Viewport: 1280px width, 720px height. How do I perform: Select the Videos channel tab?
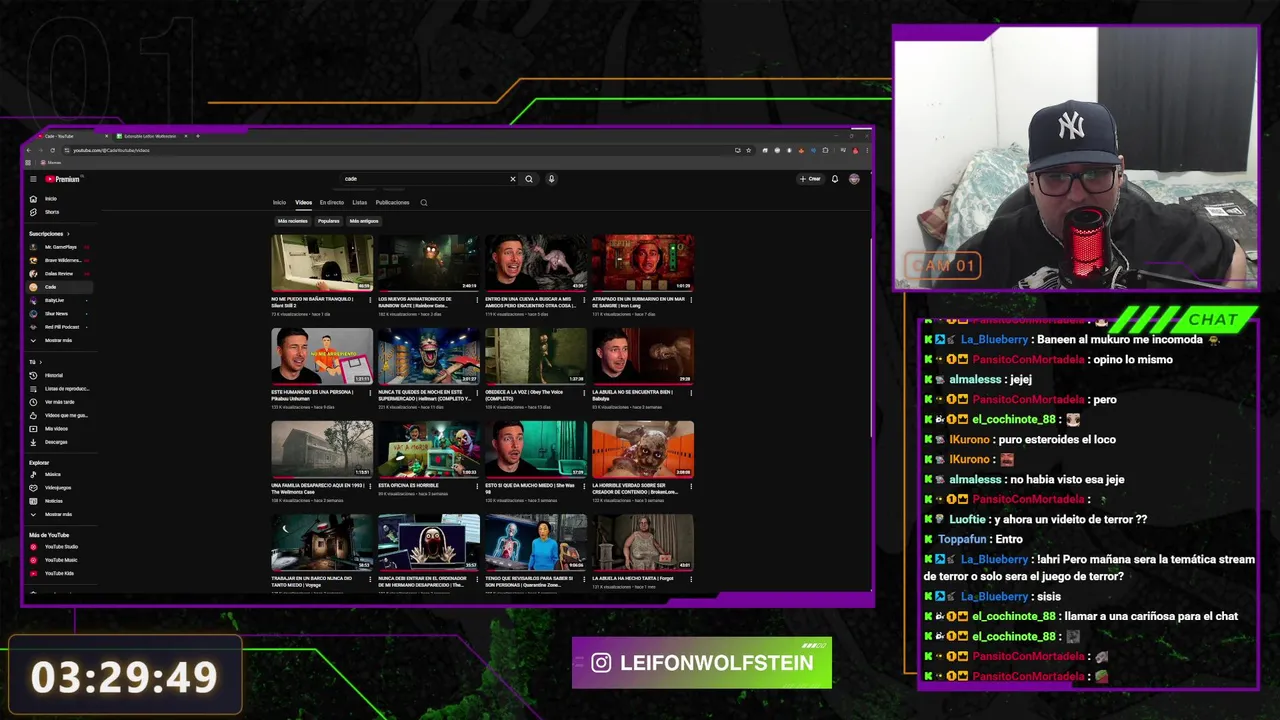click(303, 202)
